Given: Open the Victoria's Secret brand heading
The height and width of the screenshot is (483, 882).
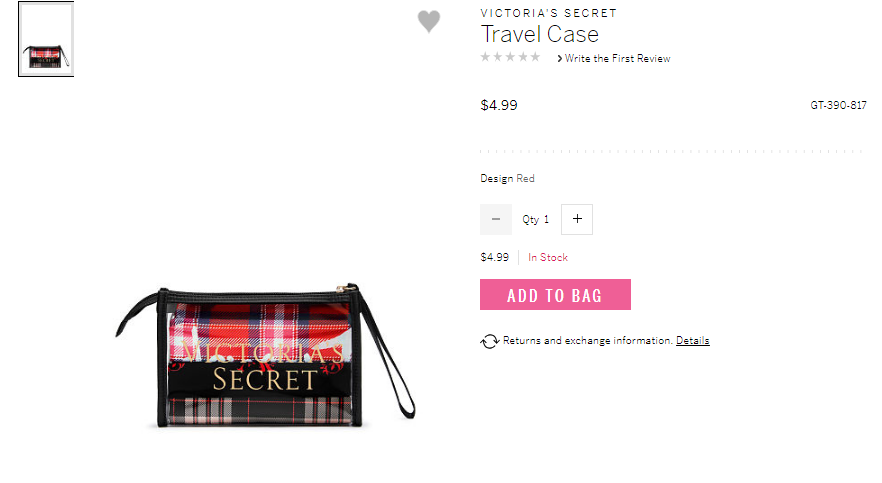Looking at the screenshot, I should point(548,13).
